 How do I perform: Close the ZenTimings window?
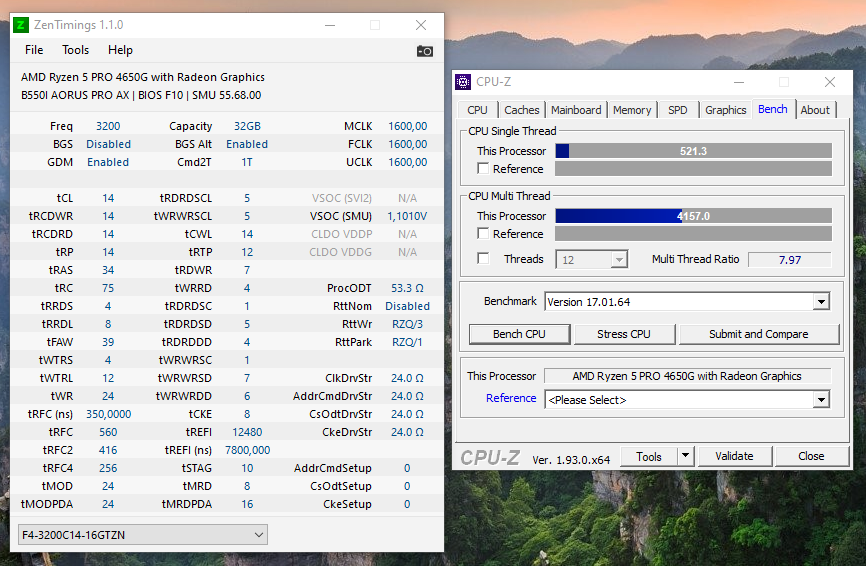point(421,25)
